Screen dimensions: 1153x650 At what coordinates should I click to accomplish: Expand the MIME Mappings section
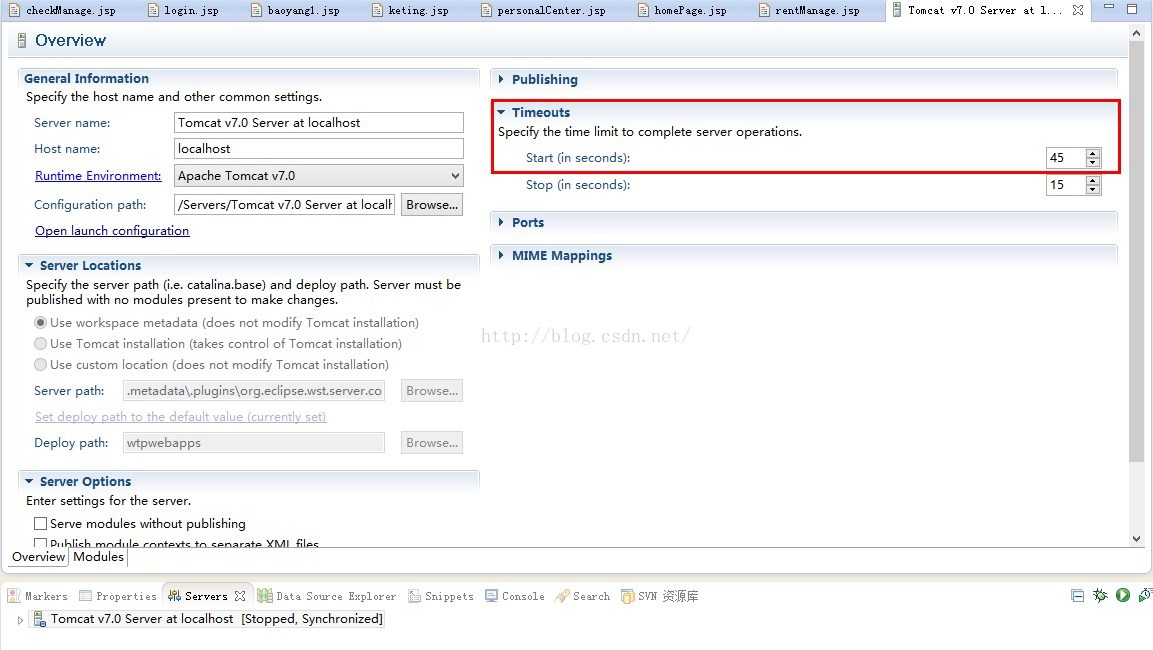pyautogui.click(x=501, y=255)
